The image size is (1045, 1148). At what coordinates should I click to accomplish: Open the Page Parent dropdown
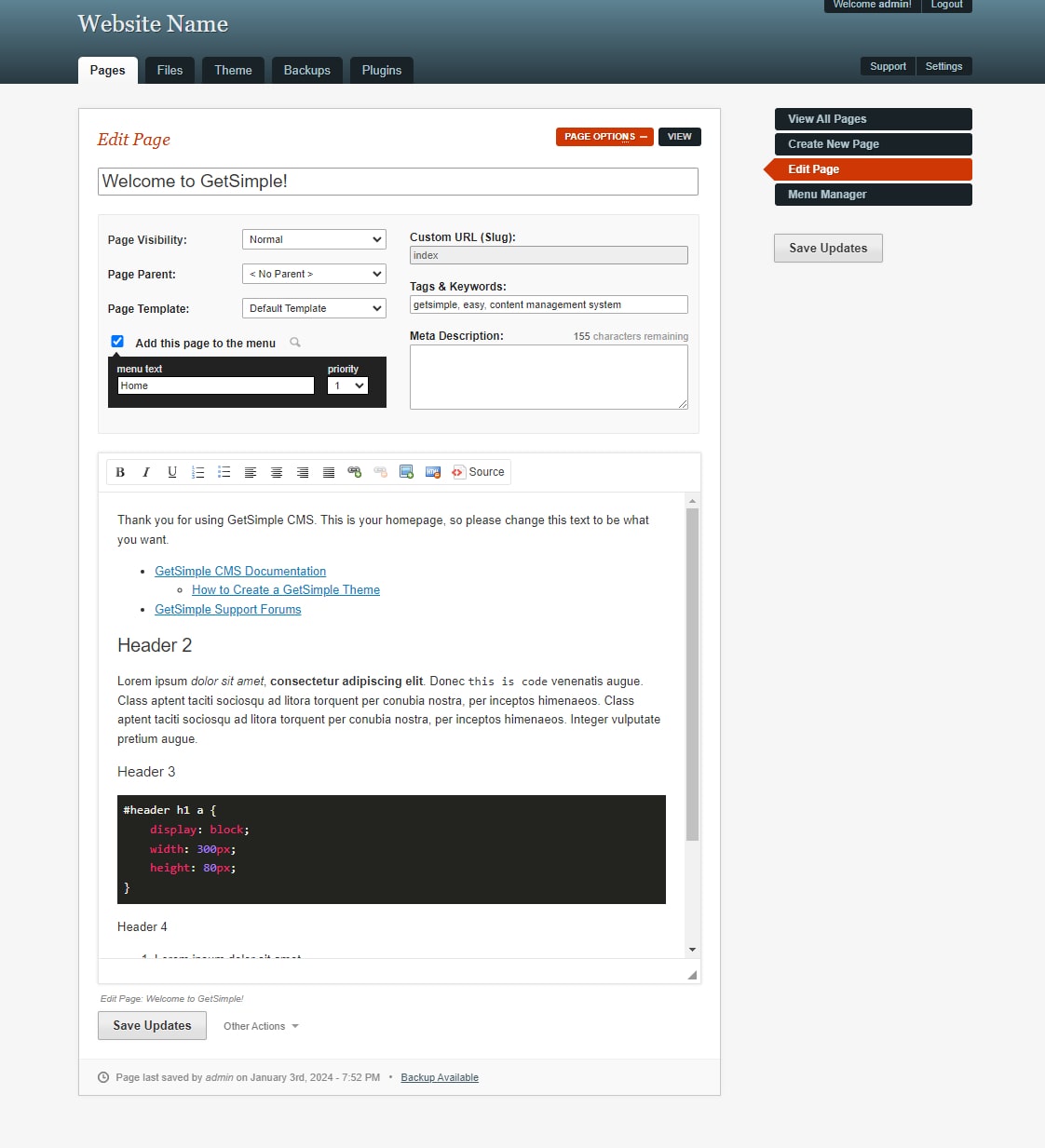click(x=314, y=274)
